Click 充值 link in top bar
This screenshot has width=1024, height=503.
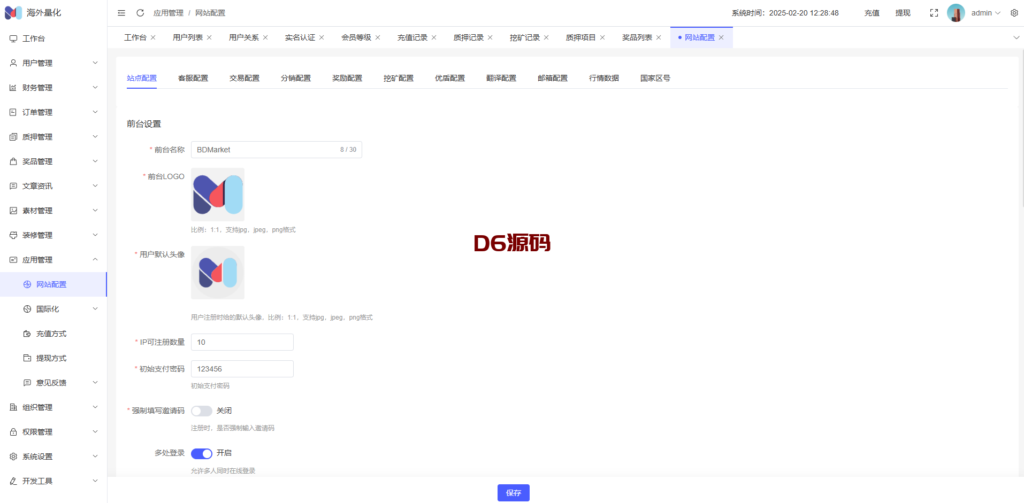point(872,13)
